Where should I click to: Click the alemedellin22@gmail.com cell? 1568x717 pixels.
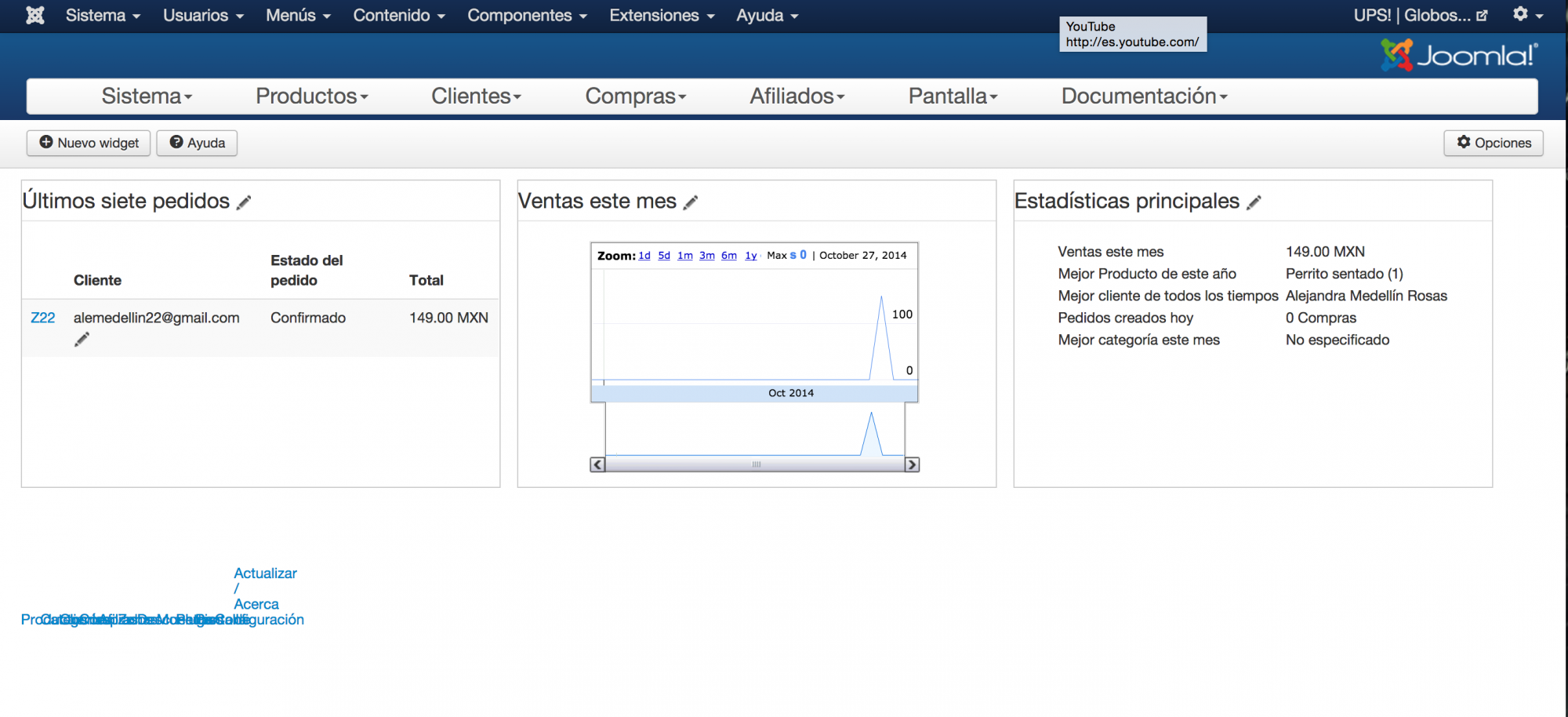[157, 318]
